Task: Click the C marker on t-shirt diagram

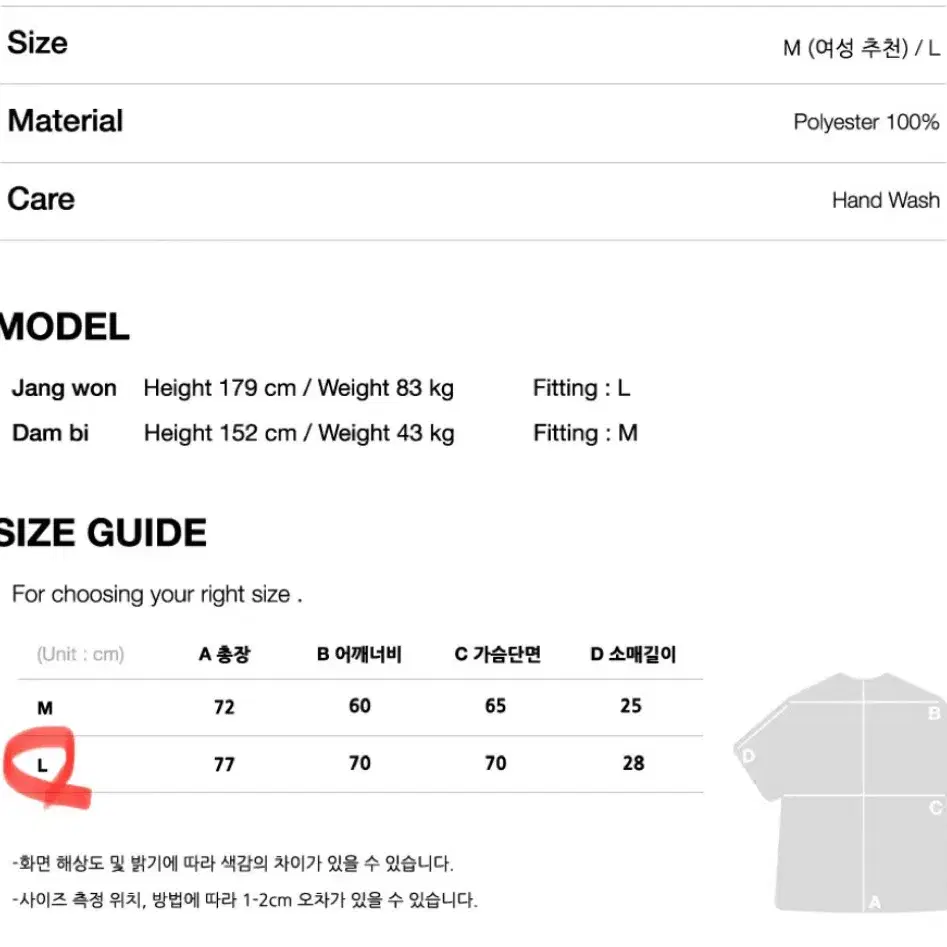Action: pyautogui.click(x=936, y=807)
